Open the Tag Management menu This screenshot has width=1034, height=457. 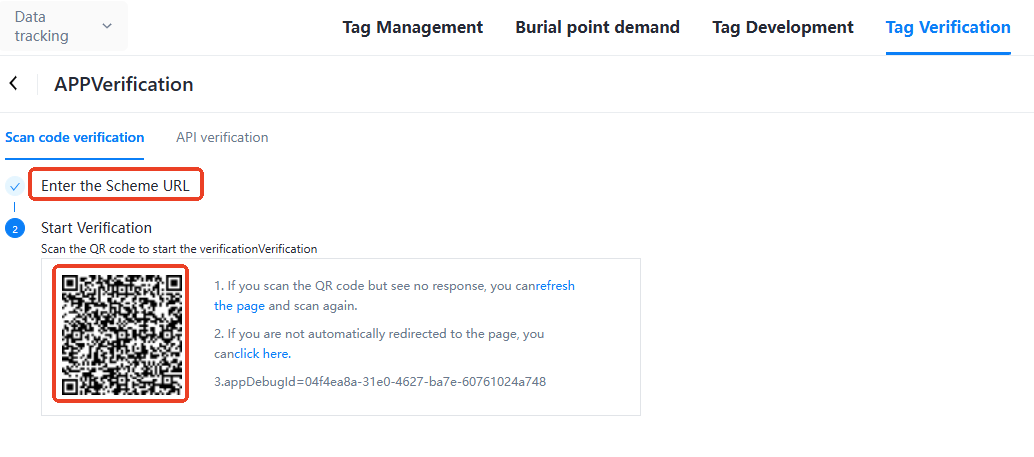(x=412, y=27)
